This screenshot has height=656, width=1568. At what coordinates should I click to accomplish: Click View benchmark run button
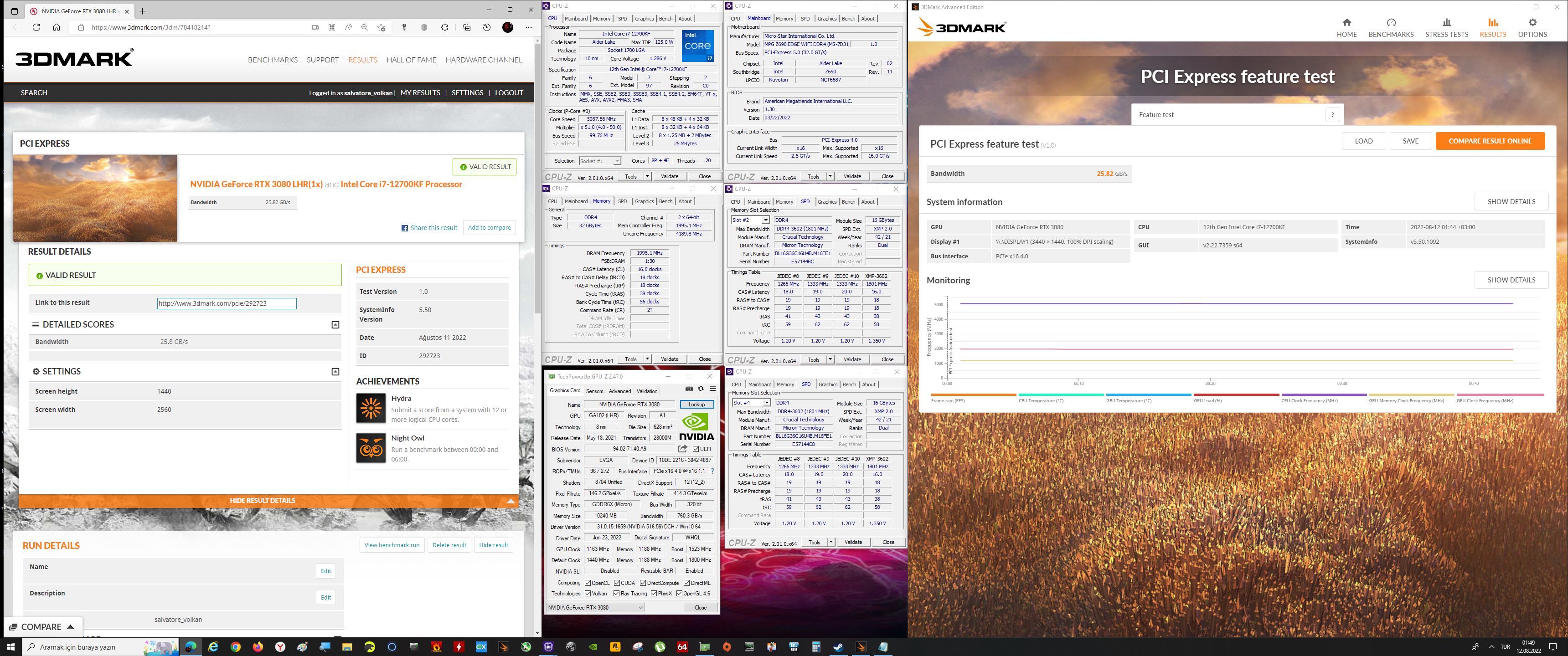pos(392,545)
